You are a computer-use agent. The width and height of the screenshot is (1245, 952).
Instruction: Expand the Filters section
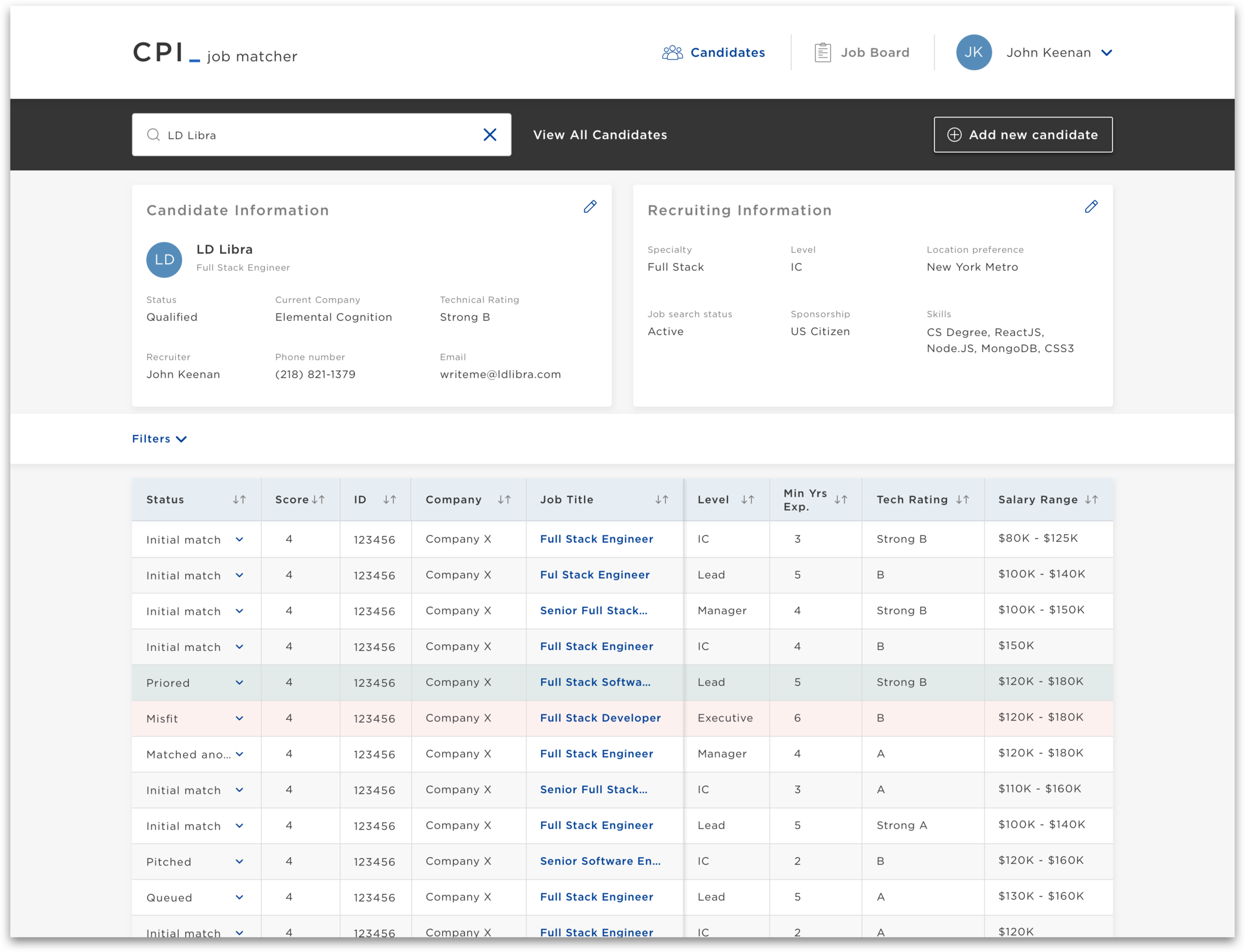click(159, 439)
